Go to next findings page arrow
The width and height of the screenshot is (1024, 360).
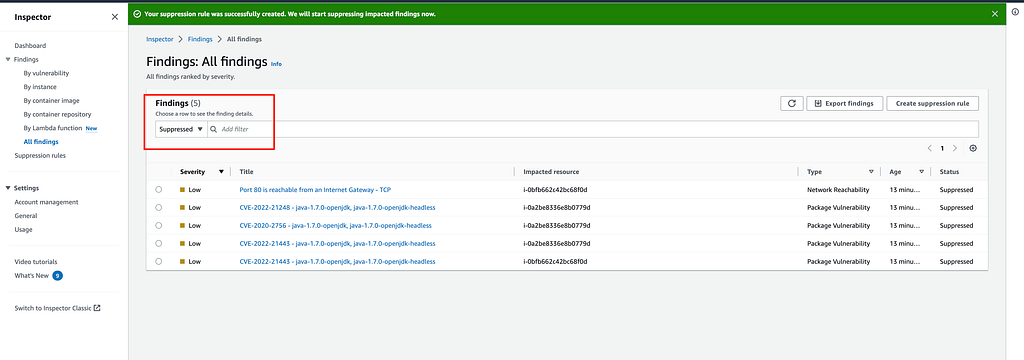955,148
